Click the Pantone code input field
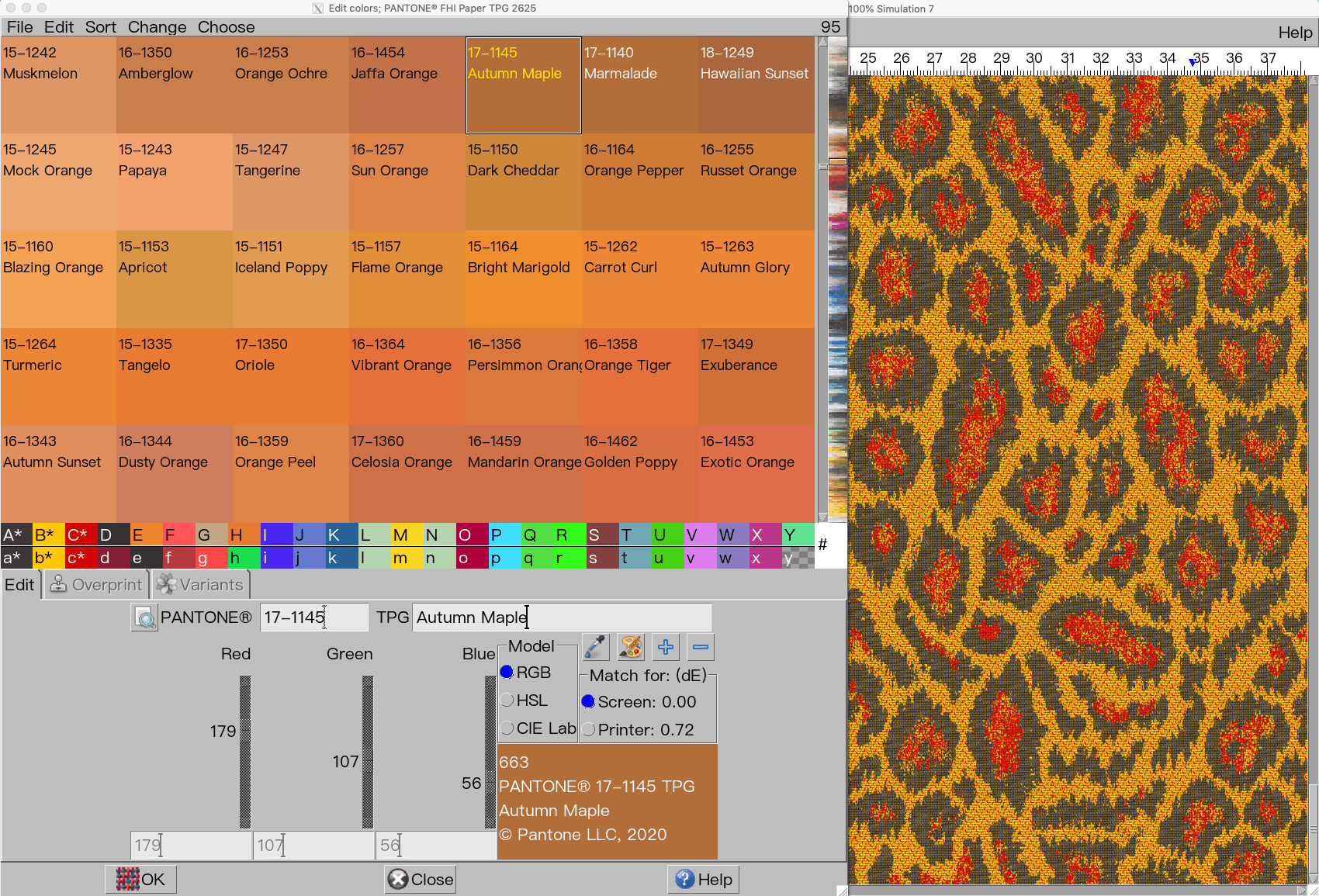The image size is (1319, 896). [313, 618]
